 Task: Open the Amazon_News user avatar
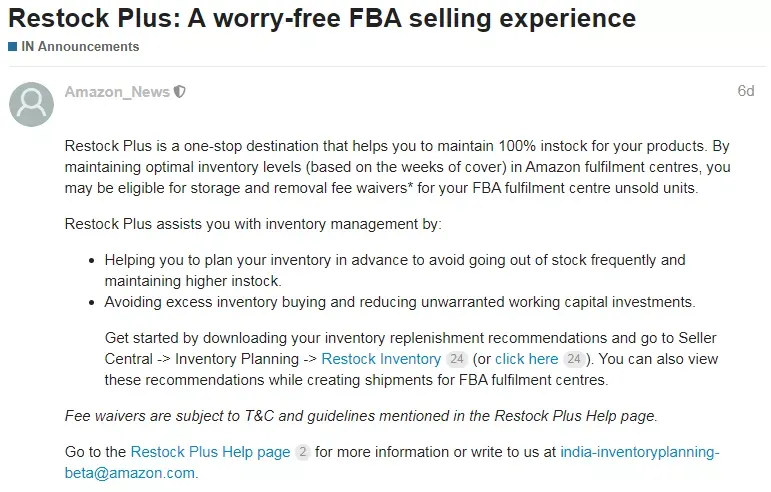(31, 104)
